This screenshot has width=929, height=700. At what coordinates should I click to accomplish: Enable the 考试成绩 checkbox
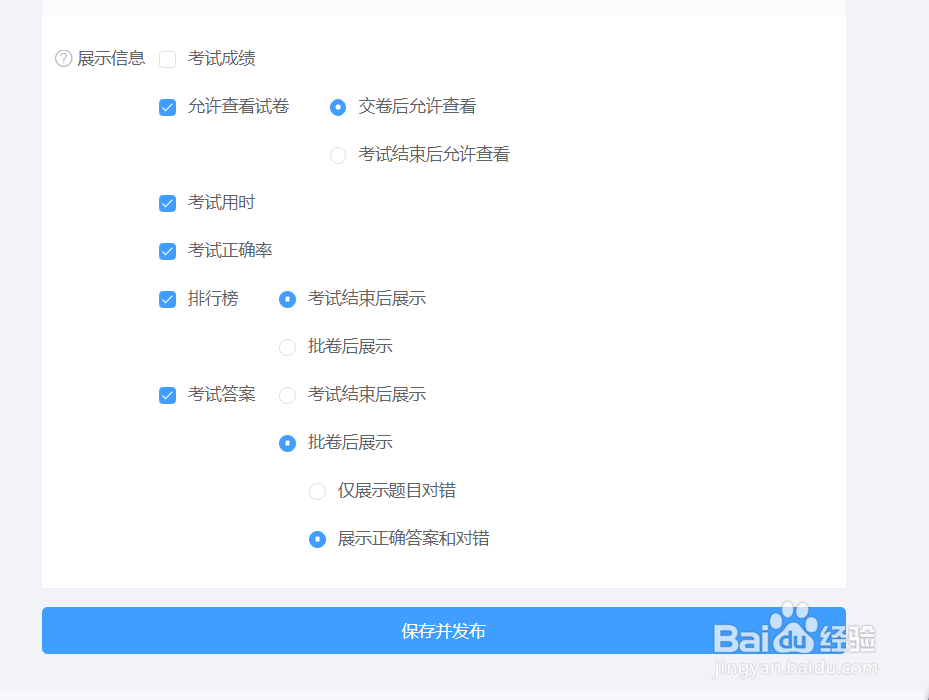pos(167,59)
